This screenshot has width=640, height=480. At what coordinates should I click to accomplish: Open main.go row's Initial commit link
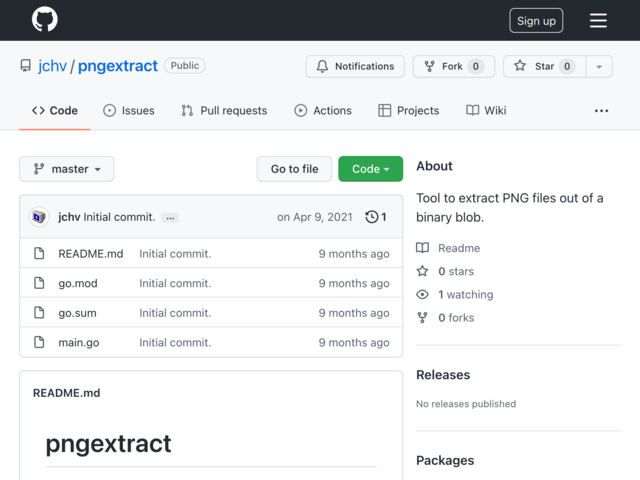click(x=175, y=342)
